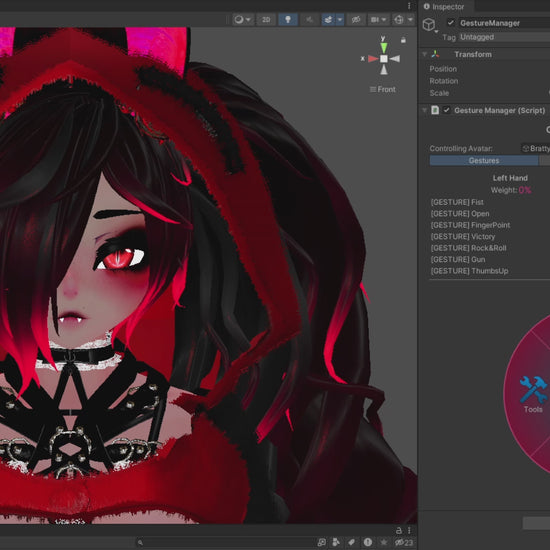Toggle the GestureManager active checkbox
The image size is (550, 550).
(x=450, y=23)
